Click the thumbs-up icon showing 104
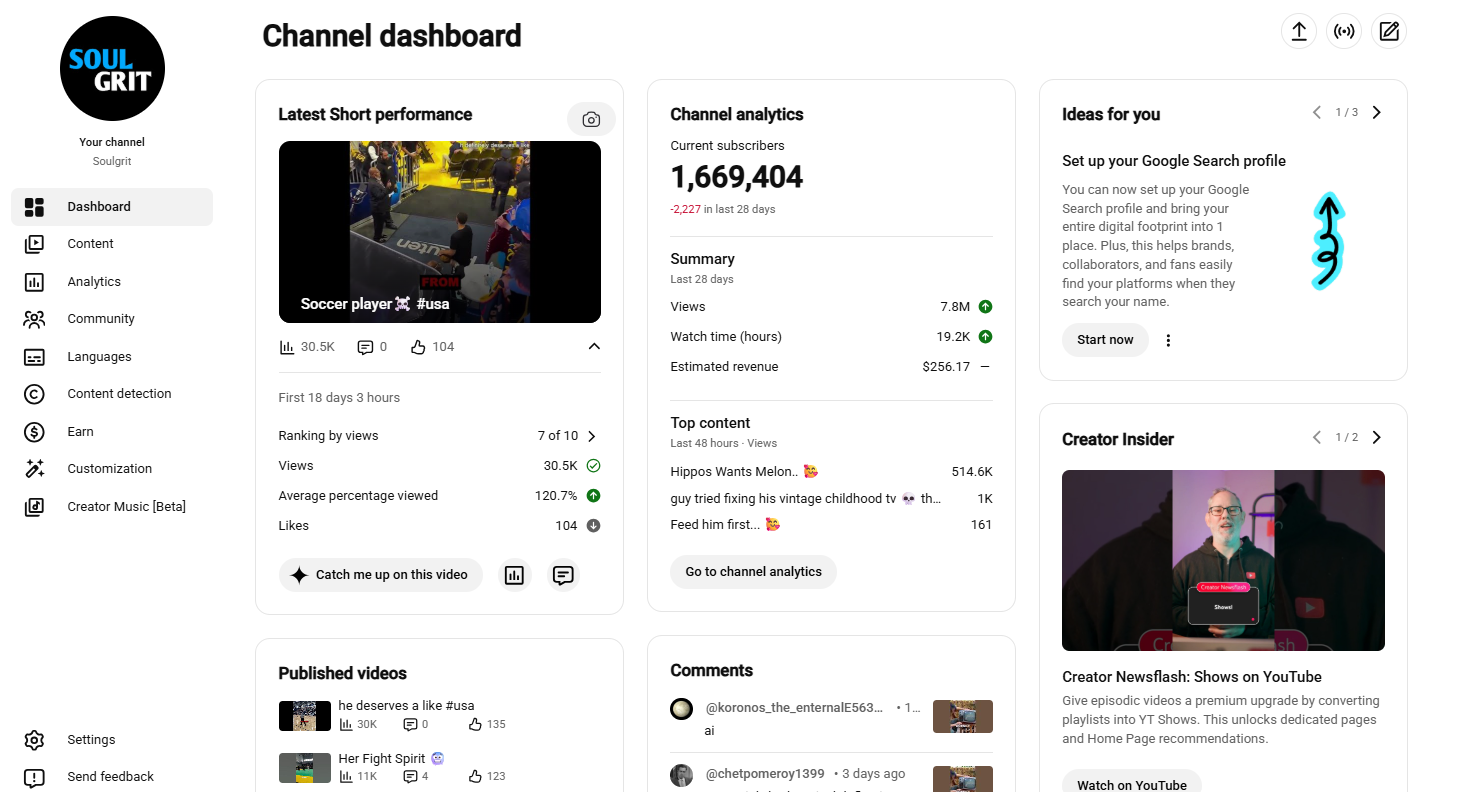Image resolution: width=1471 pixels, height=792 pixels. pyautogui.click(x=418, y=347)
